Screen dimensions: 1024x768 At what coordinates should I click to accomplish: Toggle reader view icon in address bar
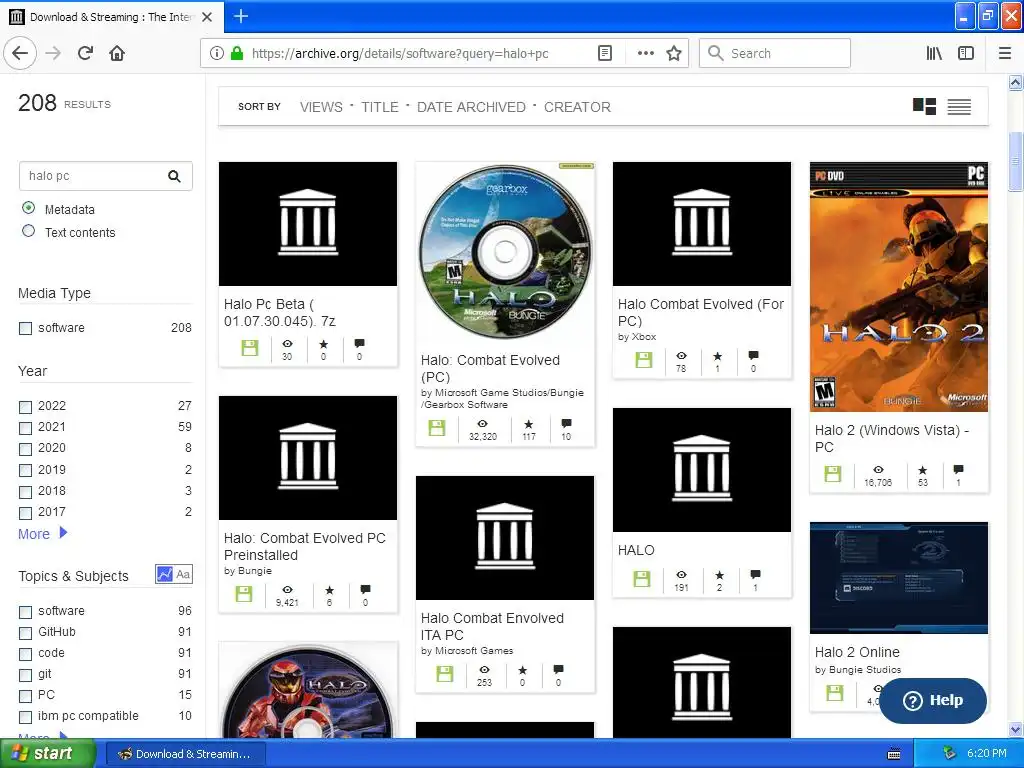(605, 53)
